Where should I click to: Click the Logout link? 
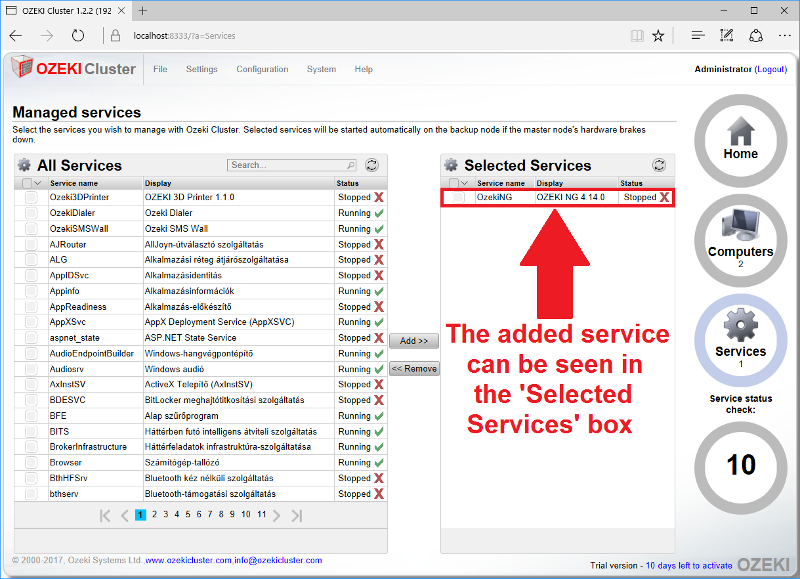pyautogui.click(x=771, y=69)
